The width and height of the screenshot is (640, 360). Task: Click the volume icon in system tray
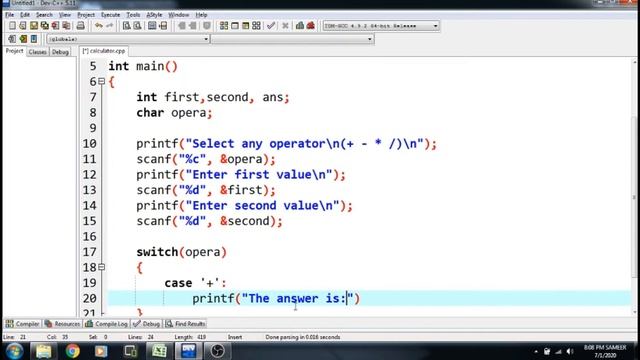click(570, 351)
